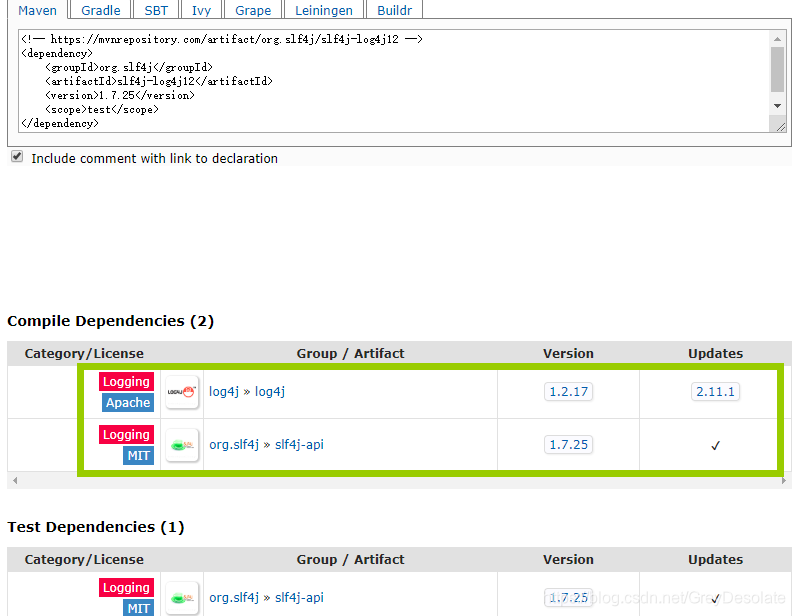Click up-to-date checkmark in compile slf4j-api row
This screenshot has height=616, width=795.
pos(715,446)
